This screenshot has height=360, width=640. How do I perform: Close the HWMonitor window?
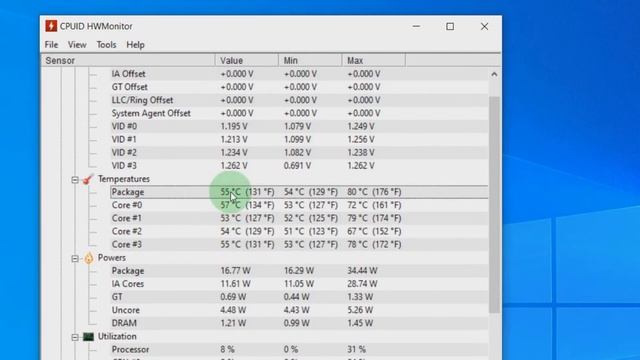coord(484,27)
